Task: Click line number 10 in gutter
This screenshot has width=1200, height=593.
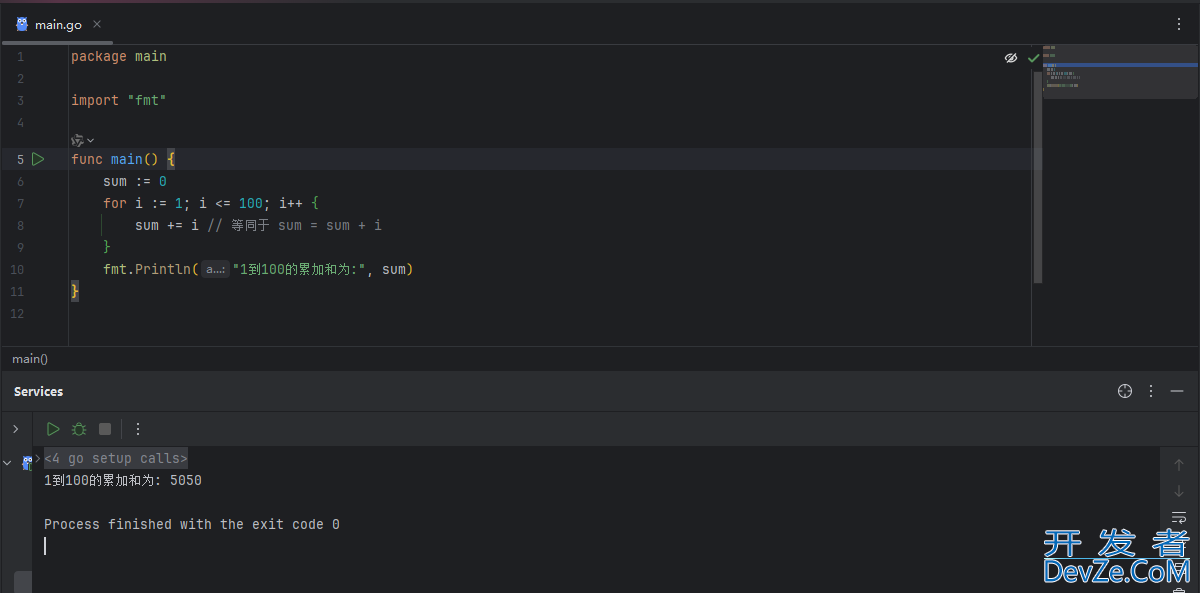Action: 17,269
